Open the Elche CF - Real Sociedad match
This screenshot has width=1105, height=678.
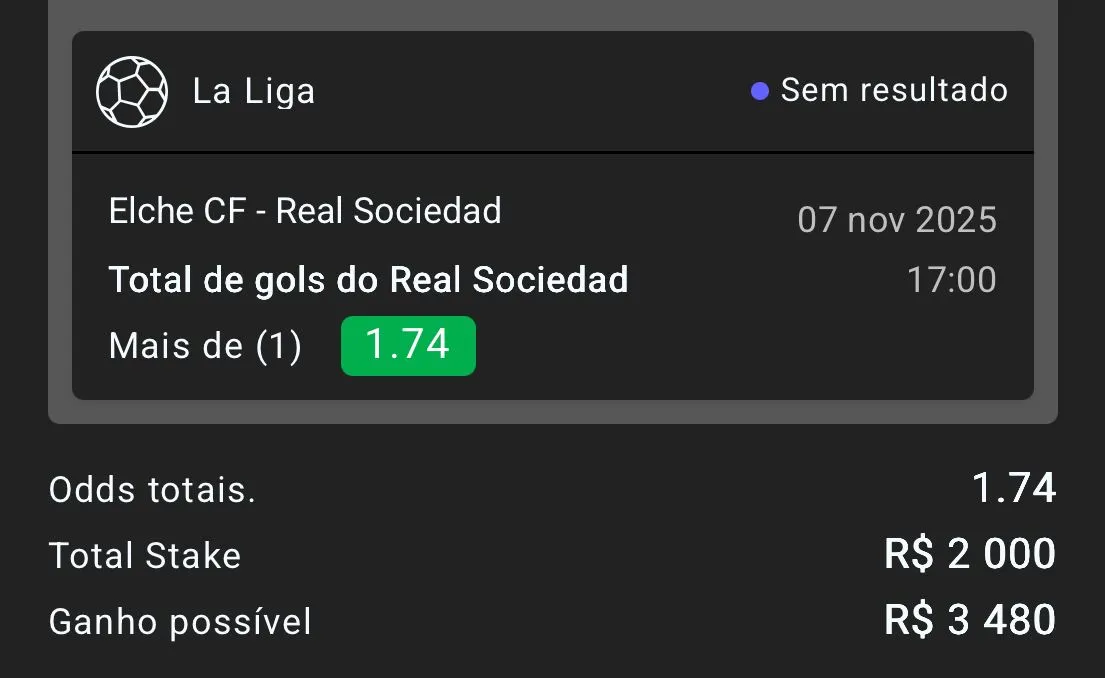[305, 211]
